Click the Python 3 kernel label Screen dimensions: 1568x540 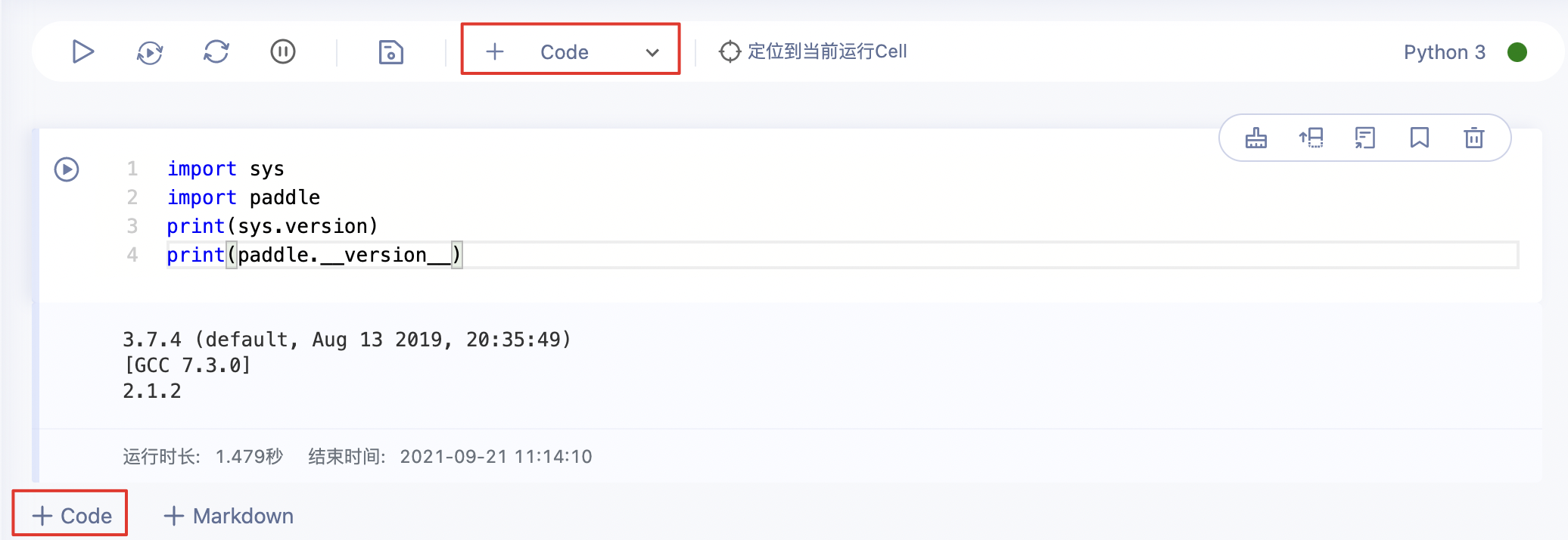1445,52
